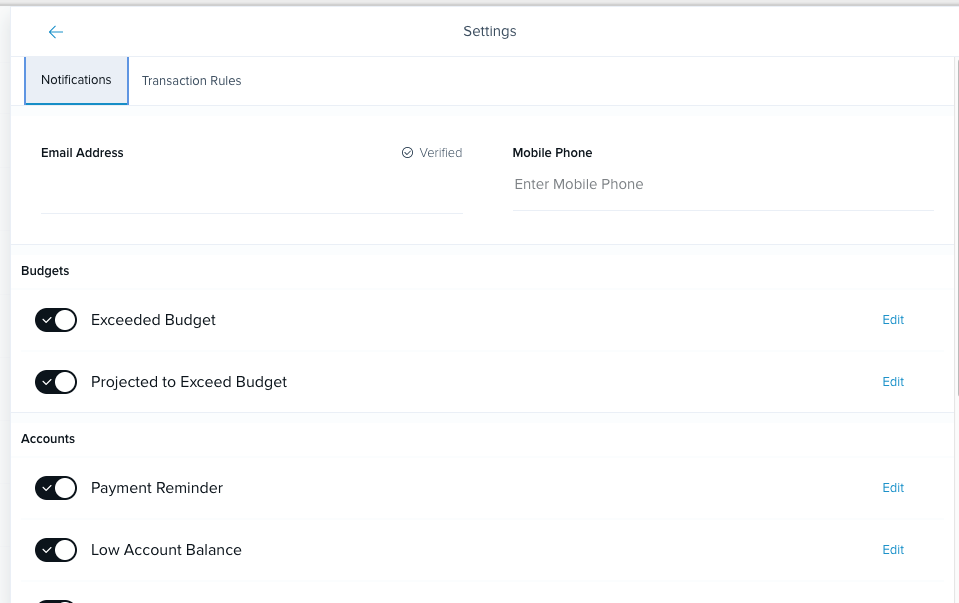Click Edit next to Payment Reminder
Image resolution: width=959 pixels, height=603 pixels.
click(x=893, y=488)
